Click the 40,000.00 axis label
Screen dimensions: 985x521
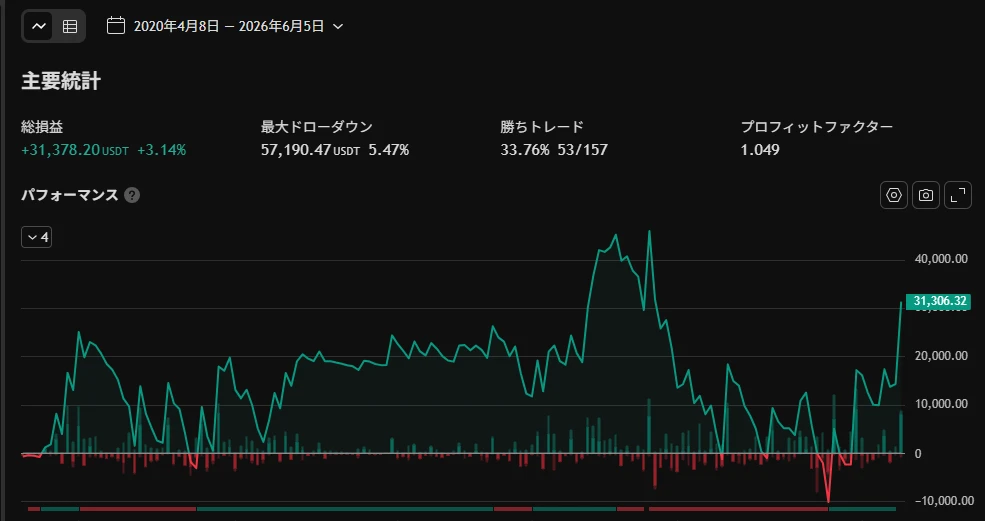coord(940,259)
